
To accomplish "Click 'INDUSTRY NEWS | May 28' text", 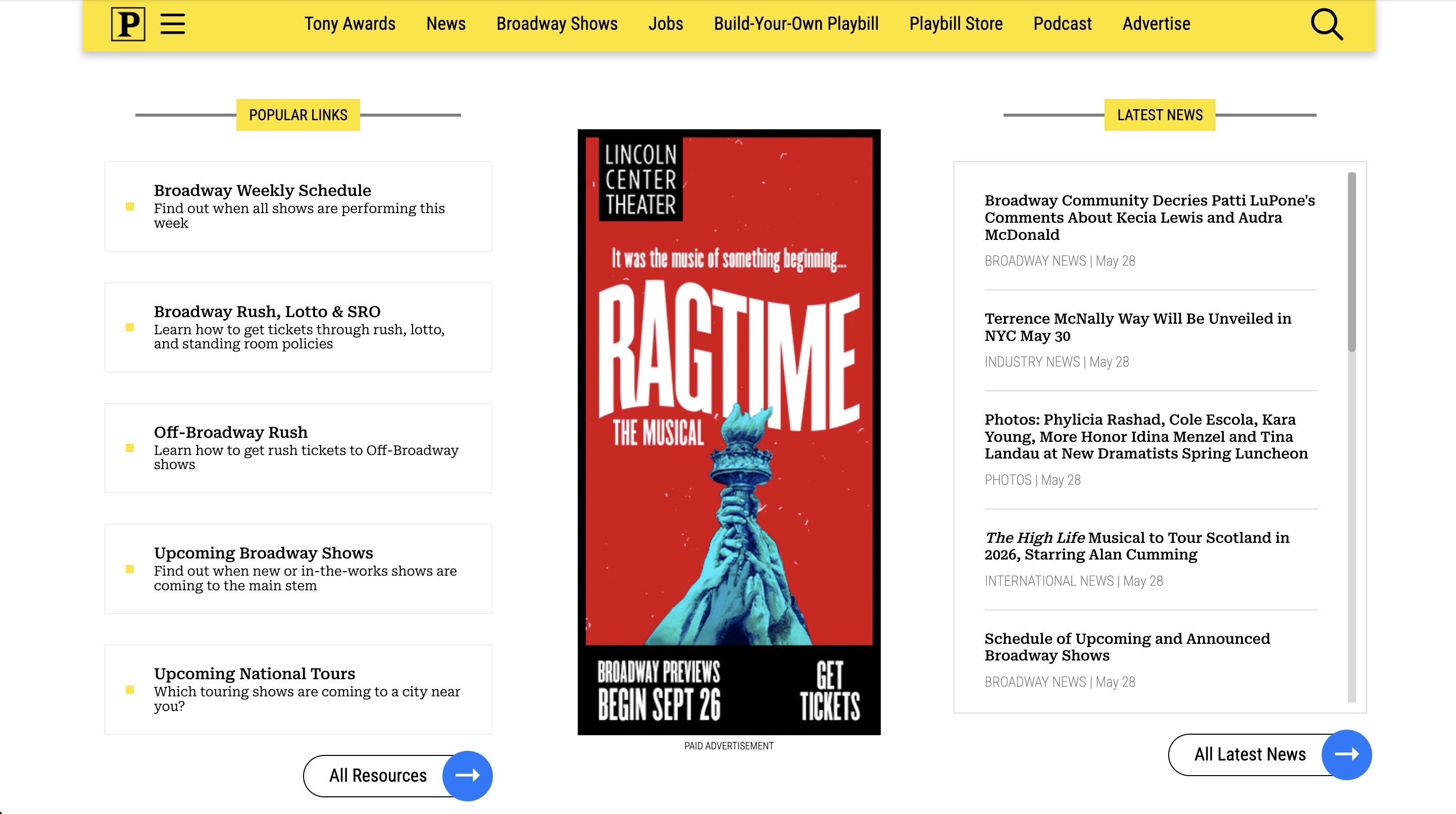I will (1057, 362).
